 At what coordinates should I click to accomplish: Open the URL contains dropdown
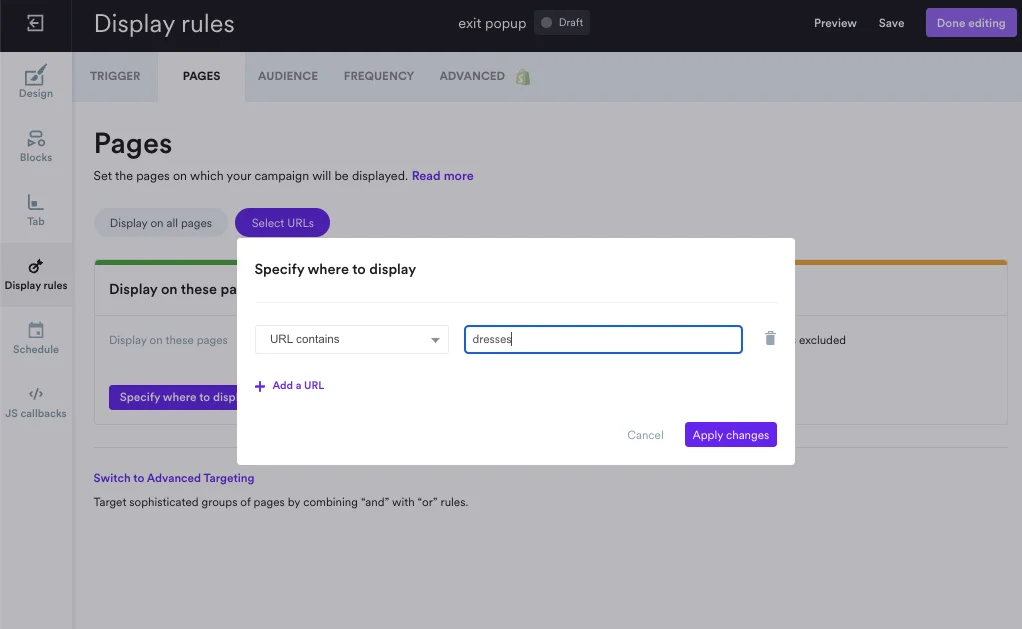pyautogui.click(x=351, y=339)
